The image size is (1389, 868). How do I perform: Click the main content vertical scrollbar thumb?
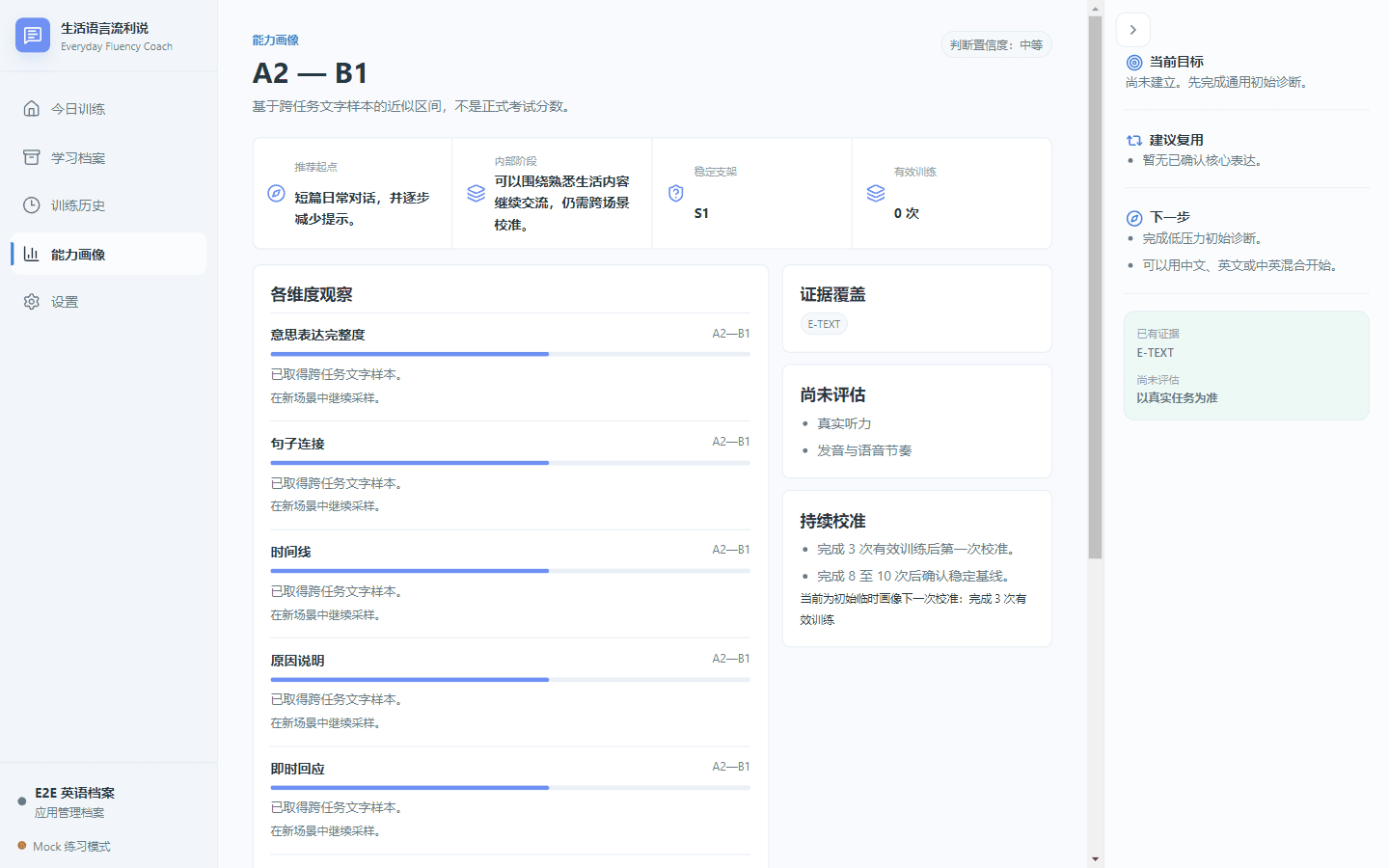[1095, 287]
